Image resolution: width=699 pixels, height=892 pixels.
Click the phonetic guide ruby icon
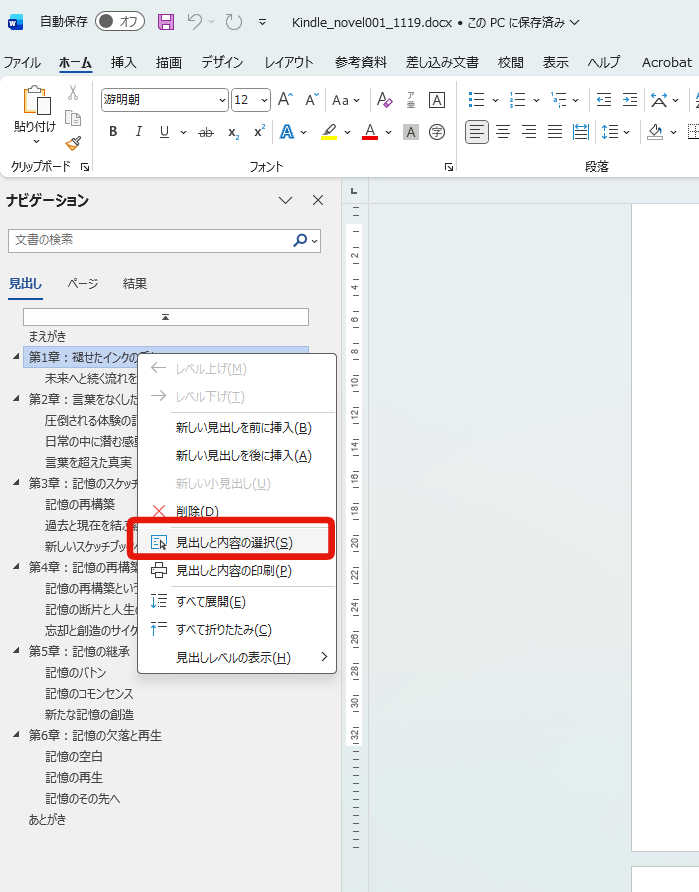[411, 100]
